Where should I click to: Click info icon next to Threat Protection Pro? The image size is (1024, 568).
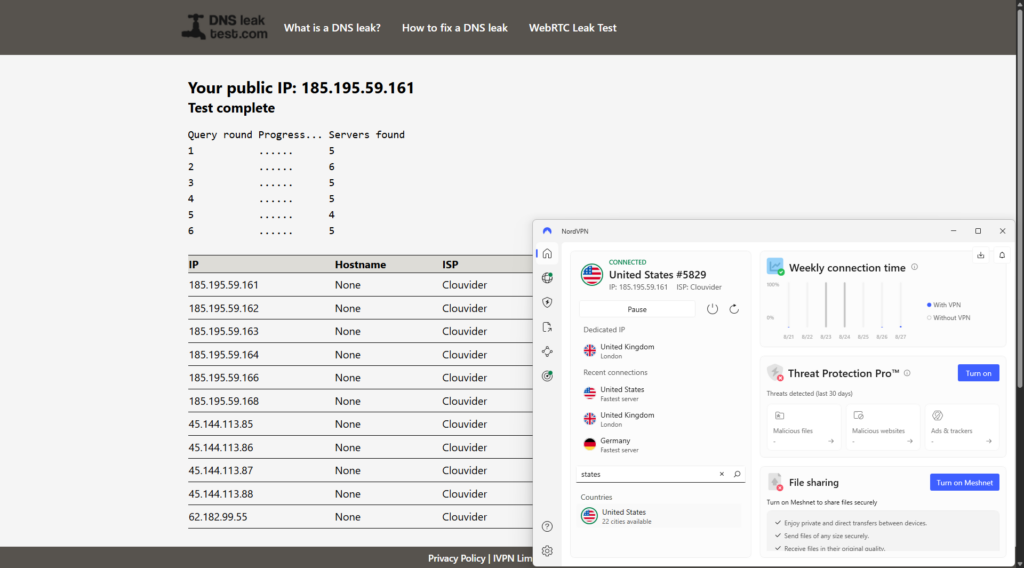click(907, 373)
